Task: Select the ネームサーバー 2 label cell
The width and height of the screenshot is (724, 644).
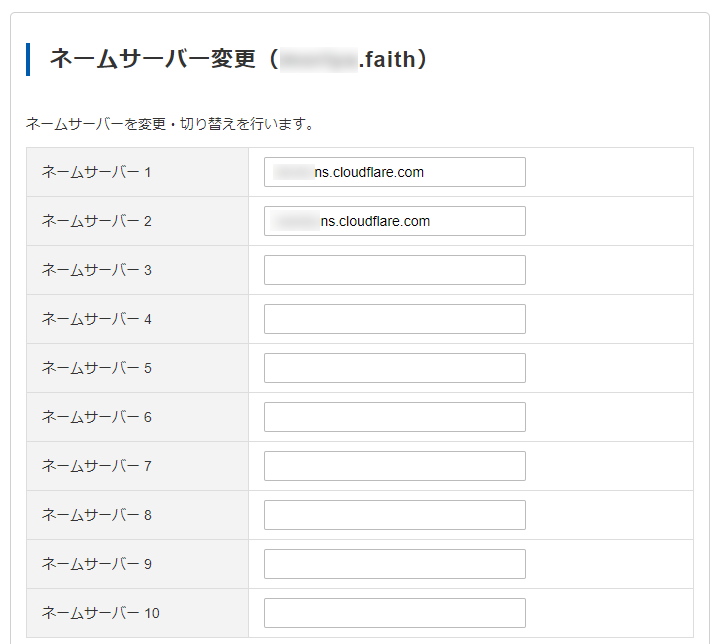Action: [x=96, y=221]
